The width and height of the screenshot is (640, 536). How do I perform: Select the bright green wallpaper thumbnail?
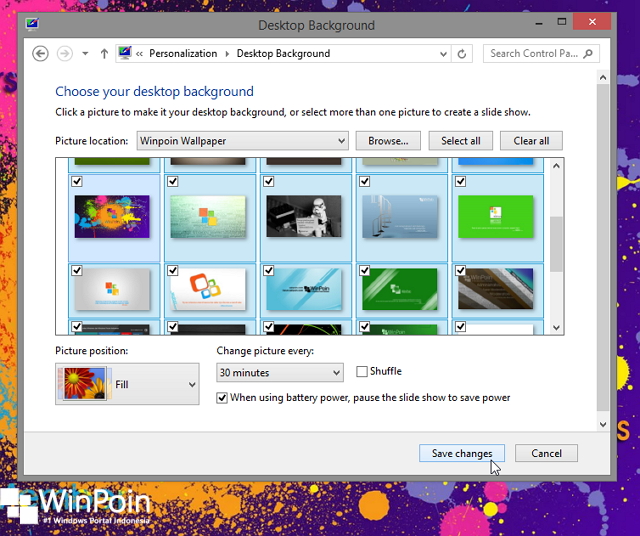pos(496,216)
